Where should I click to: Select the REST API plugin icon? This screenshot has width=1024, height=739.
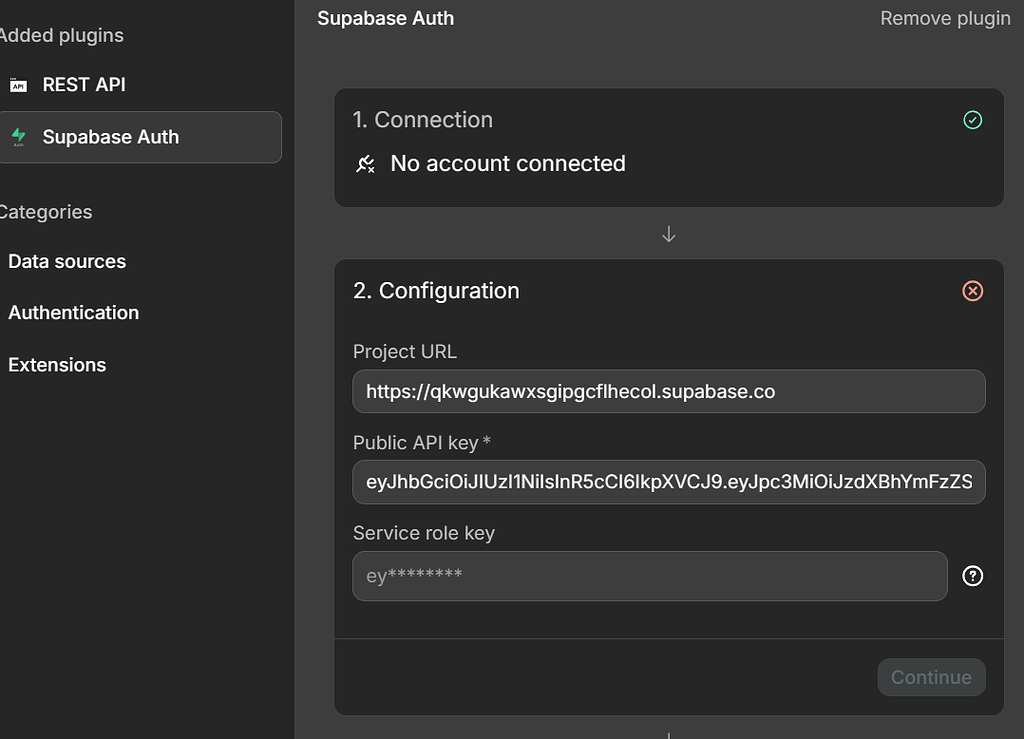19,84
